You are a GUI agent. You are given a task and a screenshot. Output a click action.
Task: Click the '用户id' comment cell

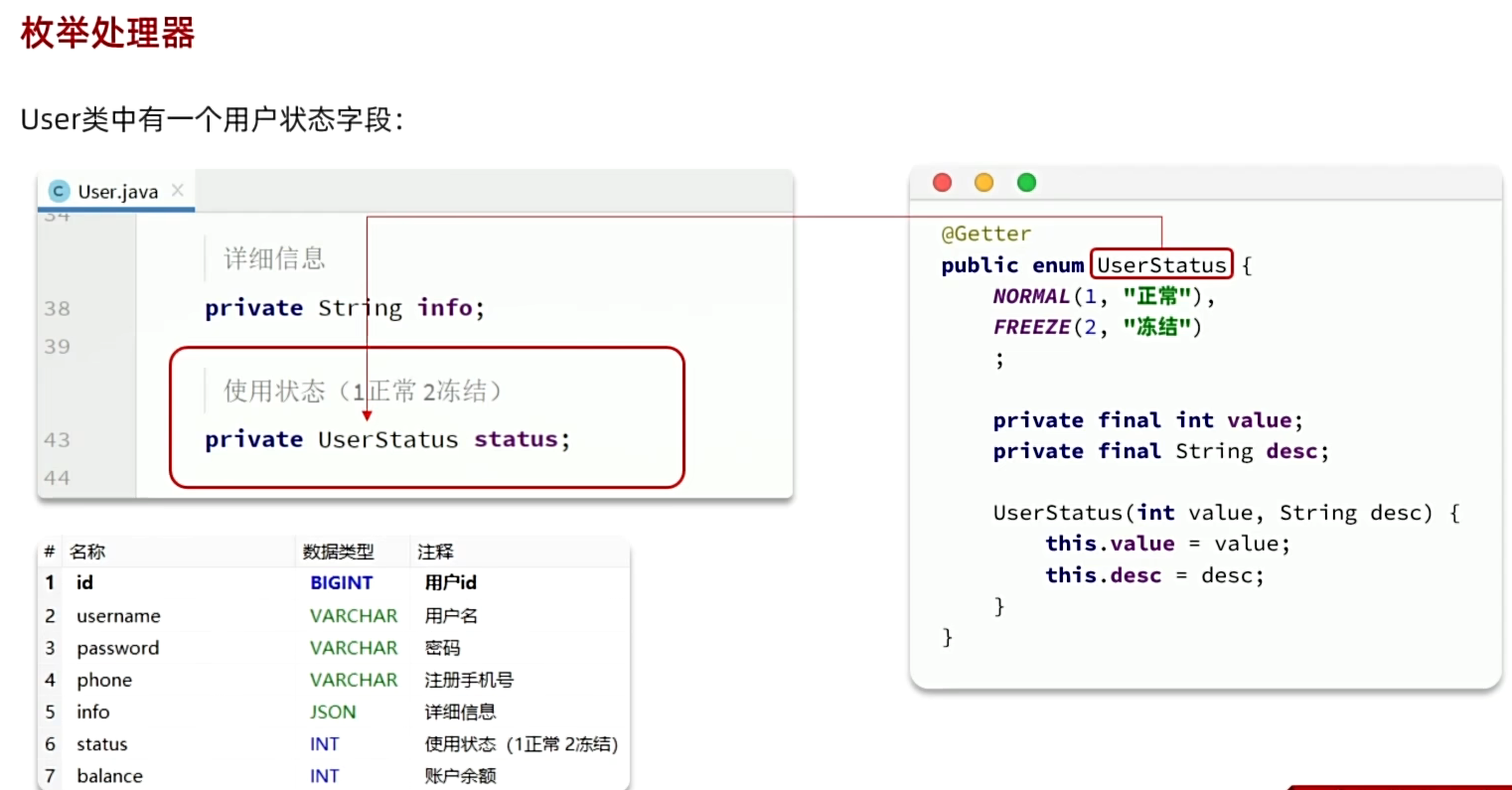click(450, 583)
